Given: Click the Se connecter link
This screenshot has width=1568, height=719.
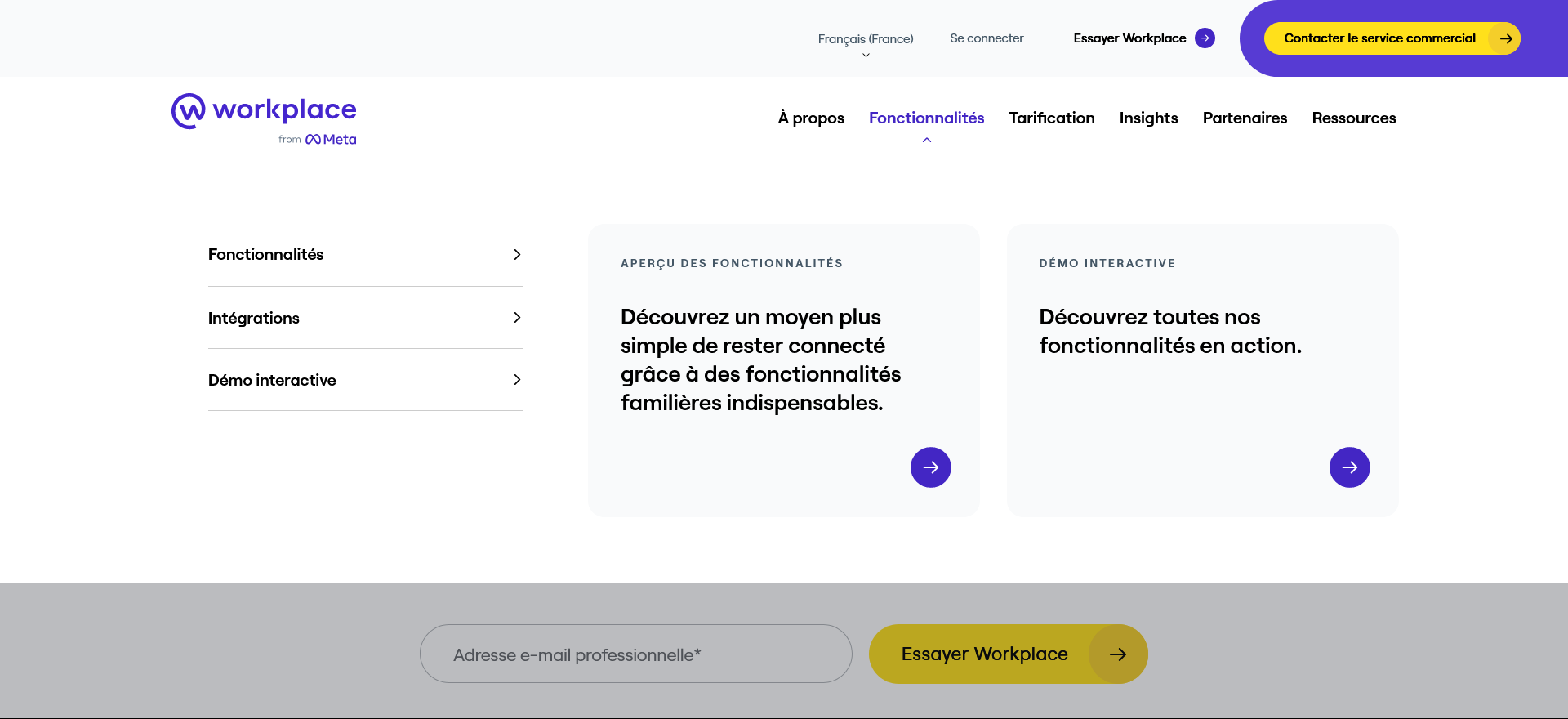Looking at the screenshot, I should point(987,38).
